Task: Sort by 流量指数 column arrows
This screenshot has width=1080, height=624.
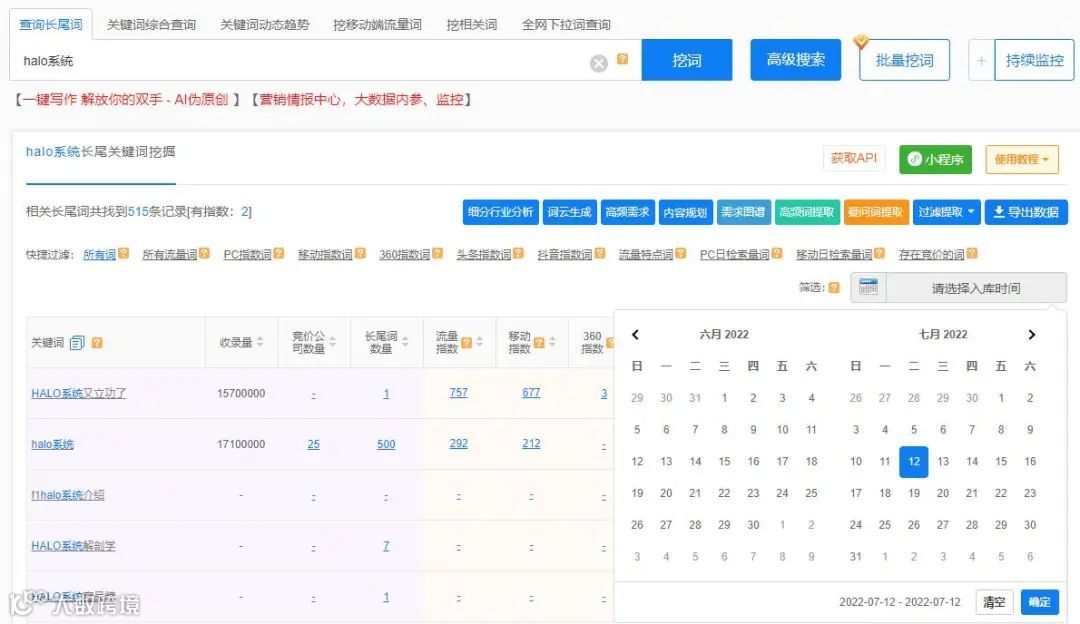Action: [479, 342]
